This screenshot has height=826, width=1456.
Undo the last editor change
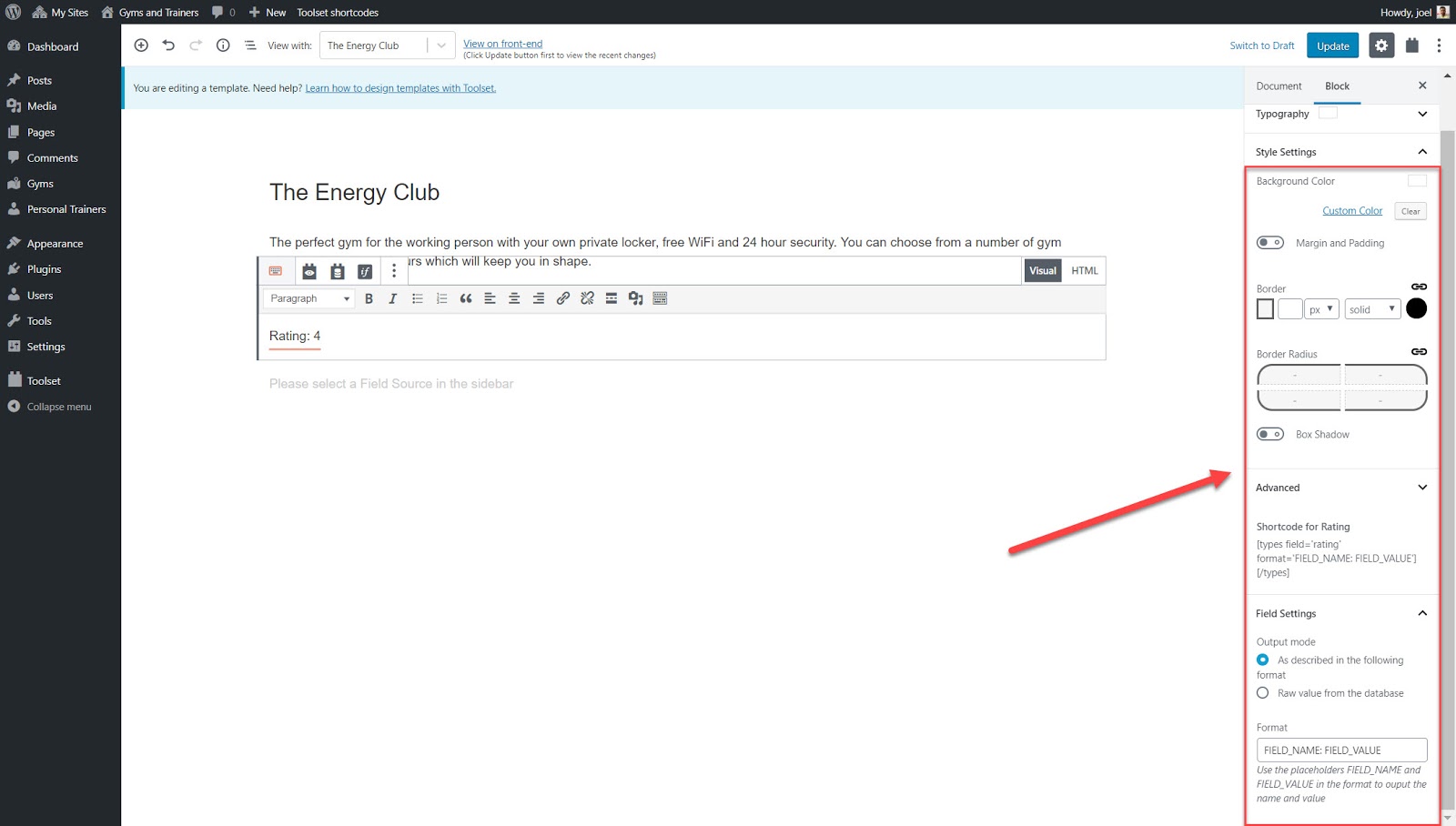point(168,45)
